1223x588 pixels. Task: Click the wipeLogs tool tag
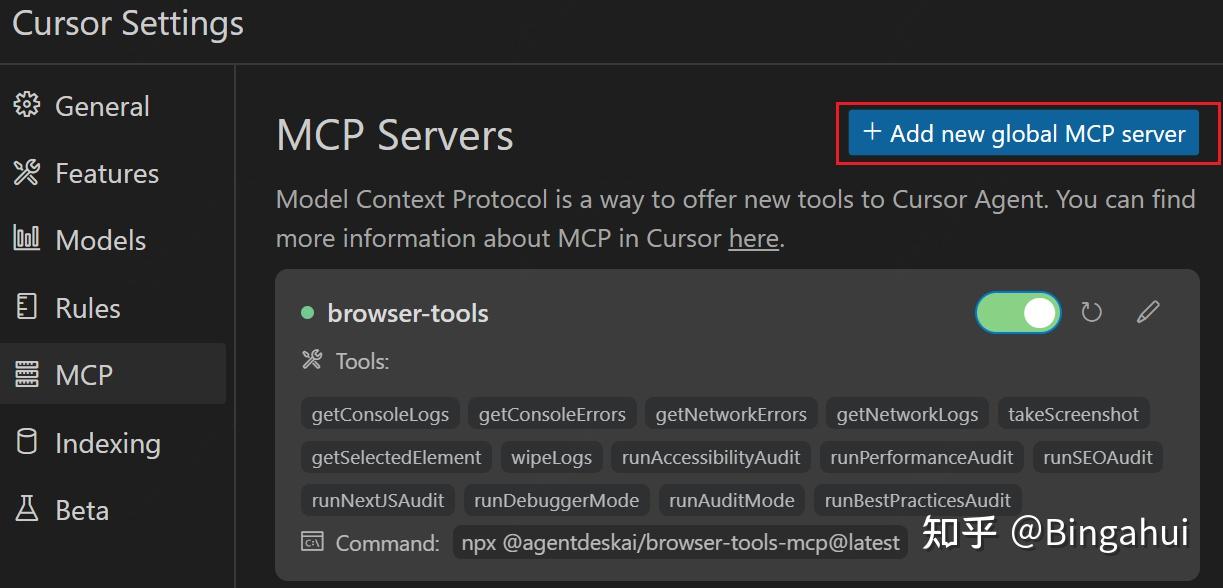(551, 457)
